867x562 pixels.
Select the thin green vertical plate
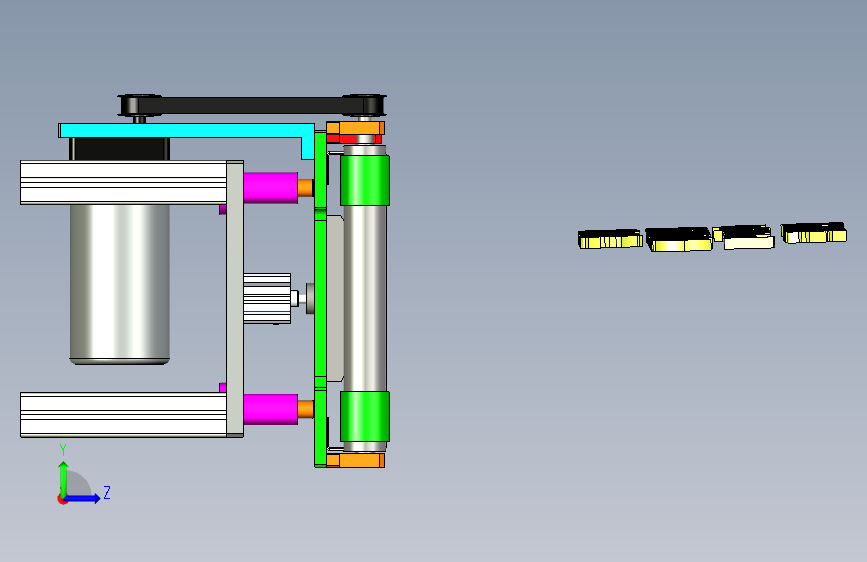[x=320, y=299]
